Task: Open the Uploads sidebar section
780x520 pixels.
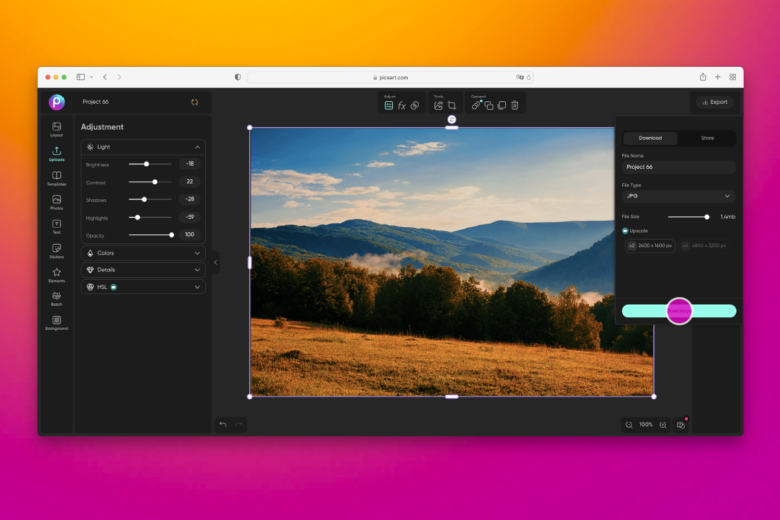Action: [57, 154]
